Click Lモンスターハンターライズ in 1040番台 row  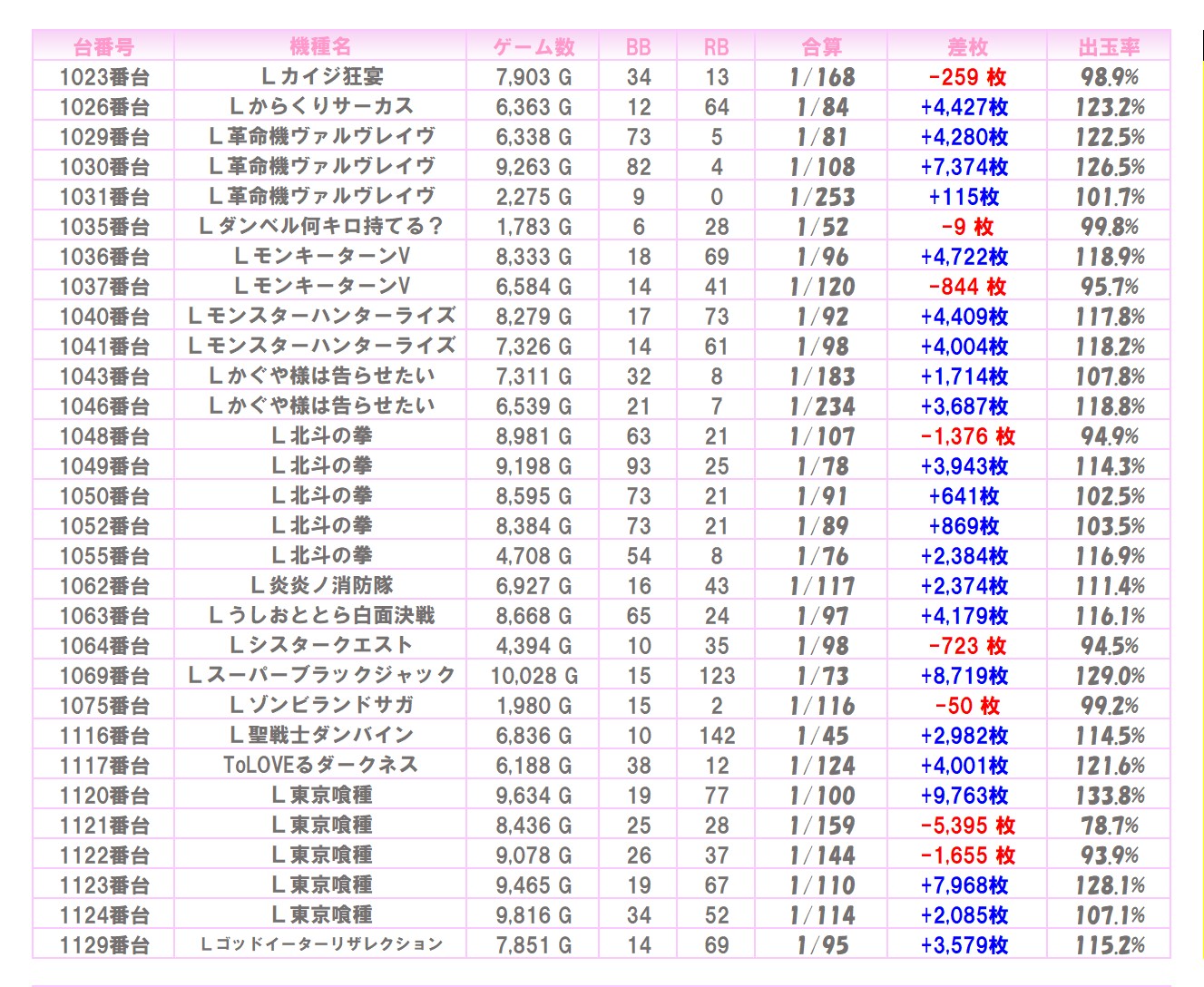click(x=321, y=316)
